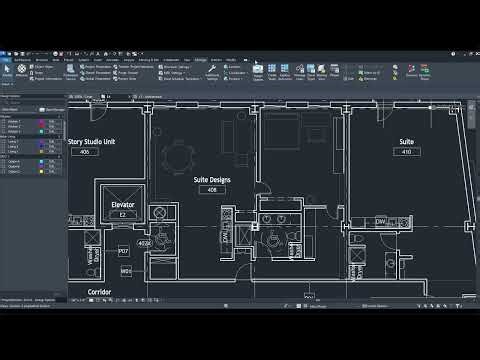
Task: Click Purge Unused
Action: [x=125, y=73]
